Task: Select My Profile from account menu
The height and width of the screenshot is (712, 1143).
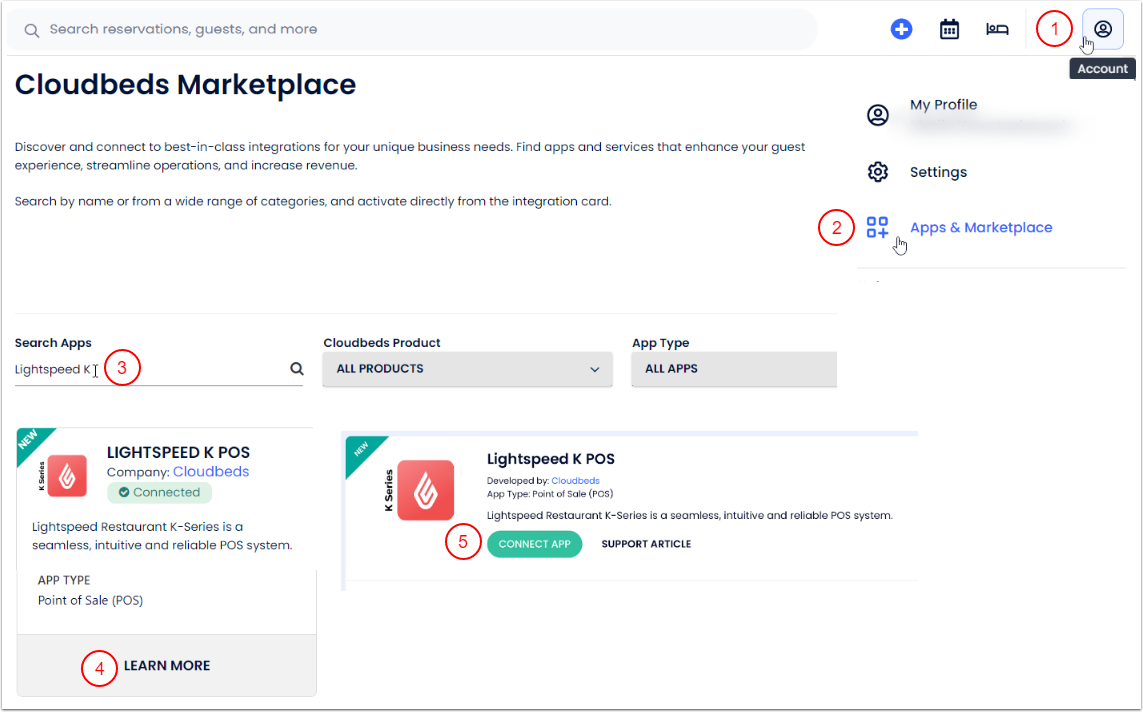Action: [943, 105]
